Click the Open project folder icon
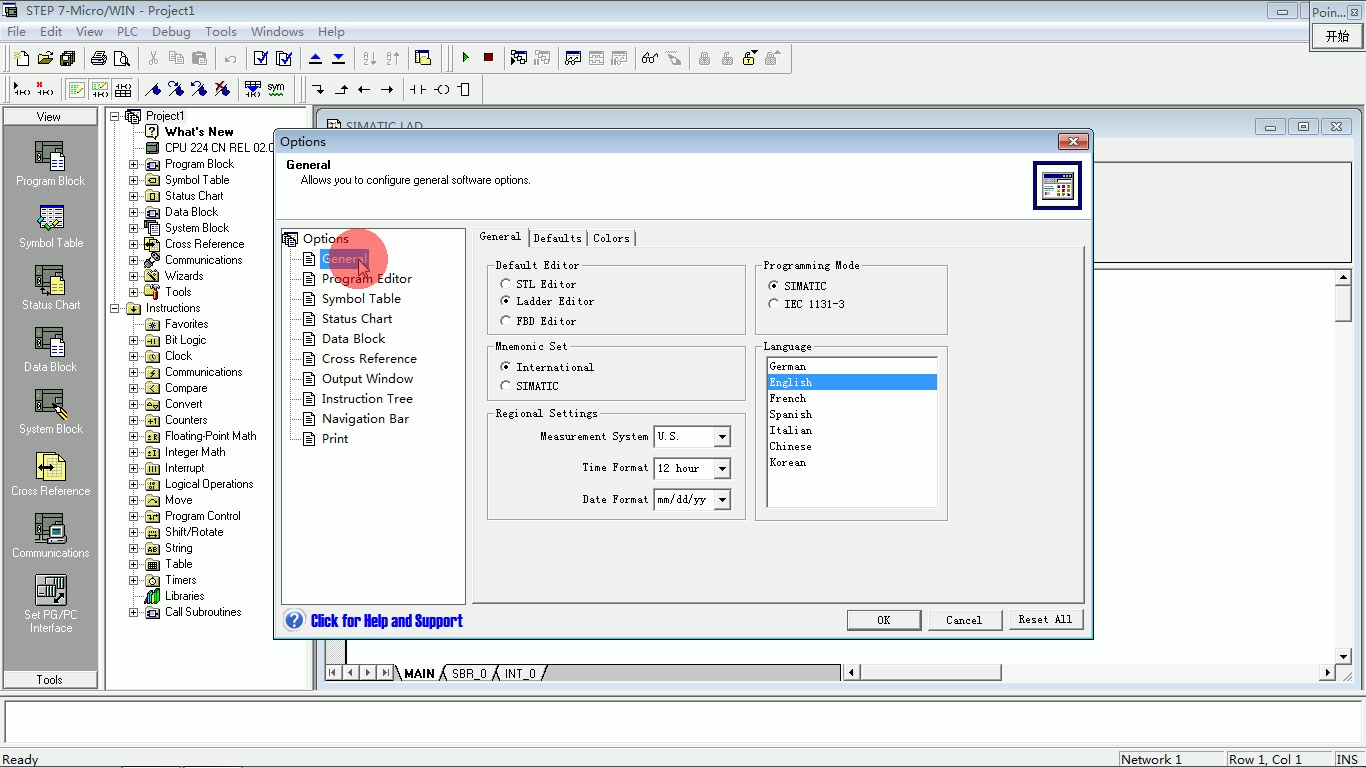The image size is (1366, 768). pyautogui.click(x=45, y=58)
